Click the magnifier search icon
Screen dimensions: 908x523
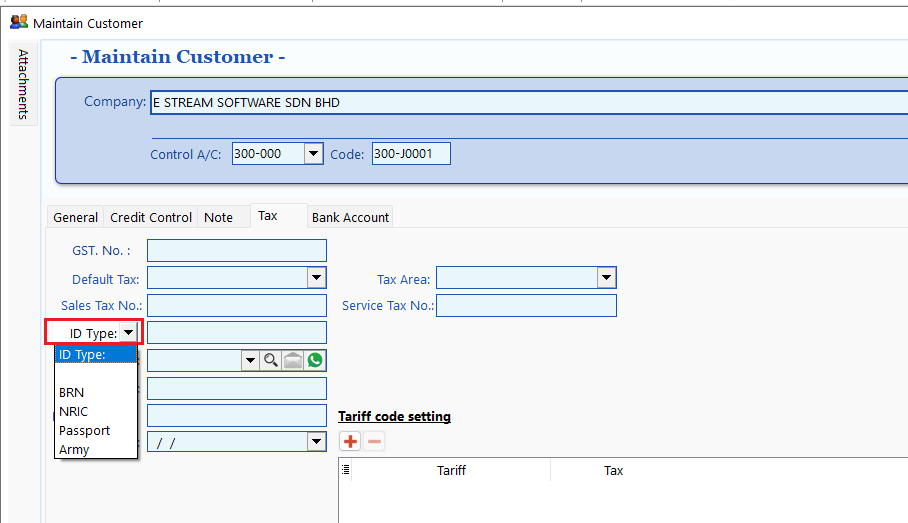270,360
